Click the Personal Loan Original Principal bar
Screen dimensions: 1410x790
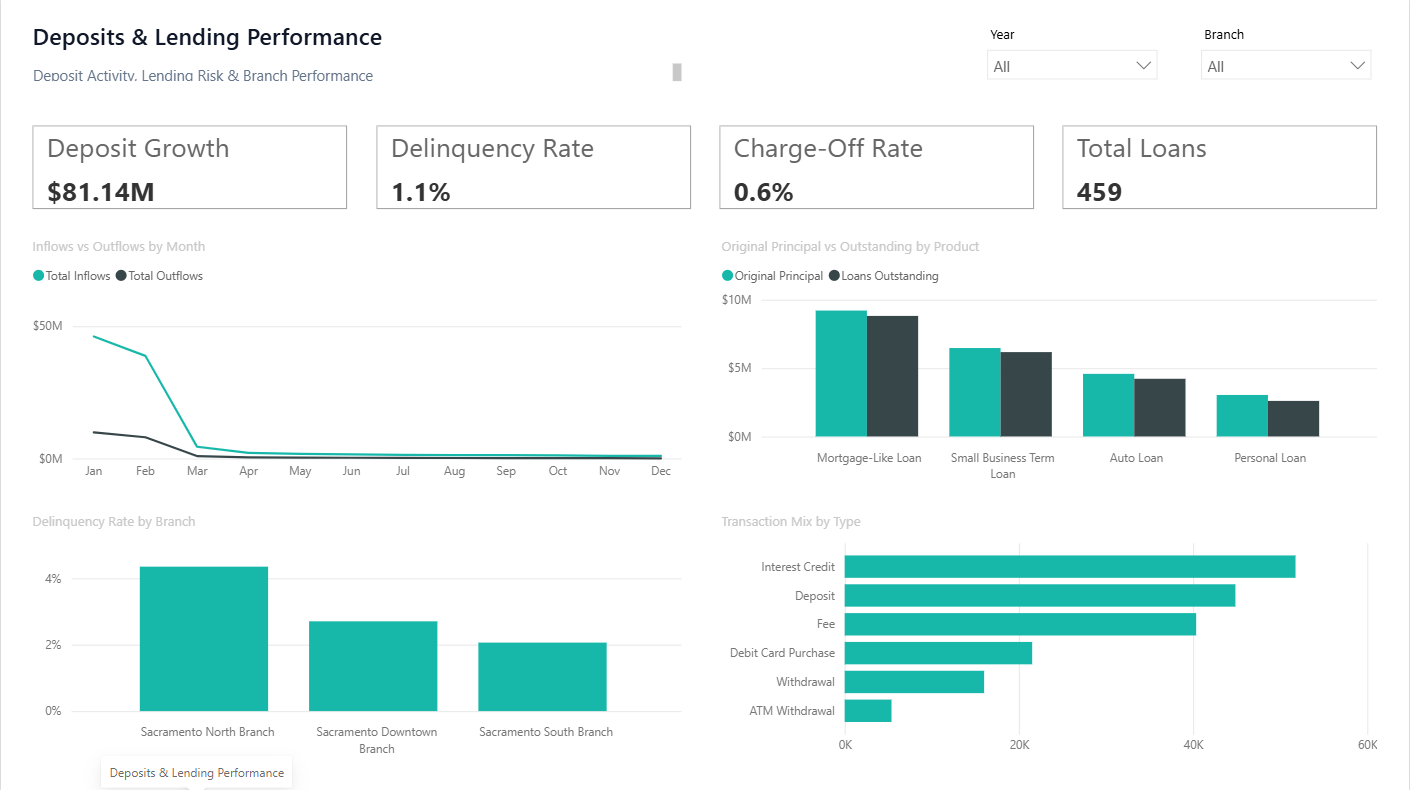click(1242, 416)
